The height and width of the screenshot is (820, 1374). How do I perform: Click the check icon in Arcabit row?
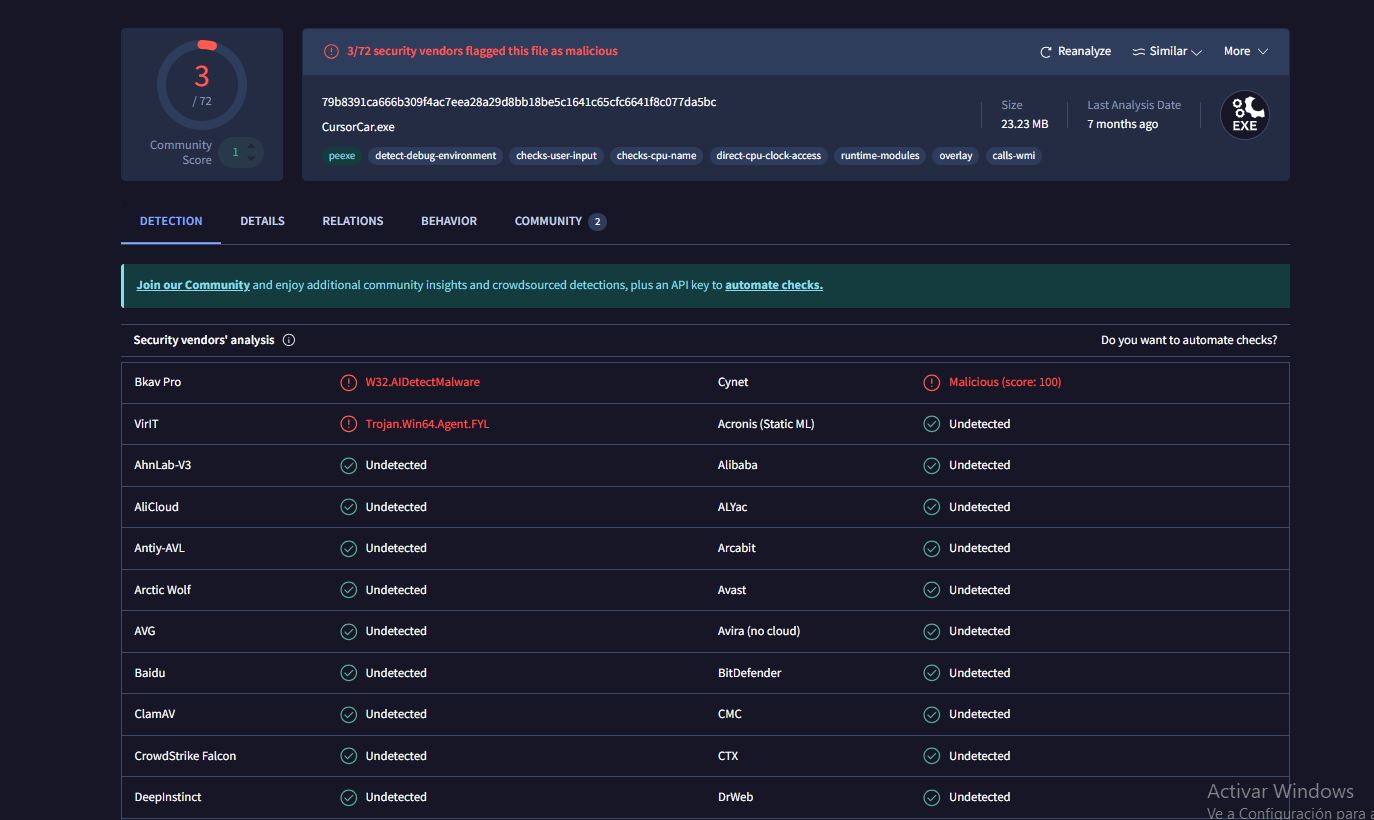931,548
